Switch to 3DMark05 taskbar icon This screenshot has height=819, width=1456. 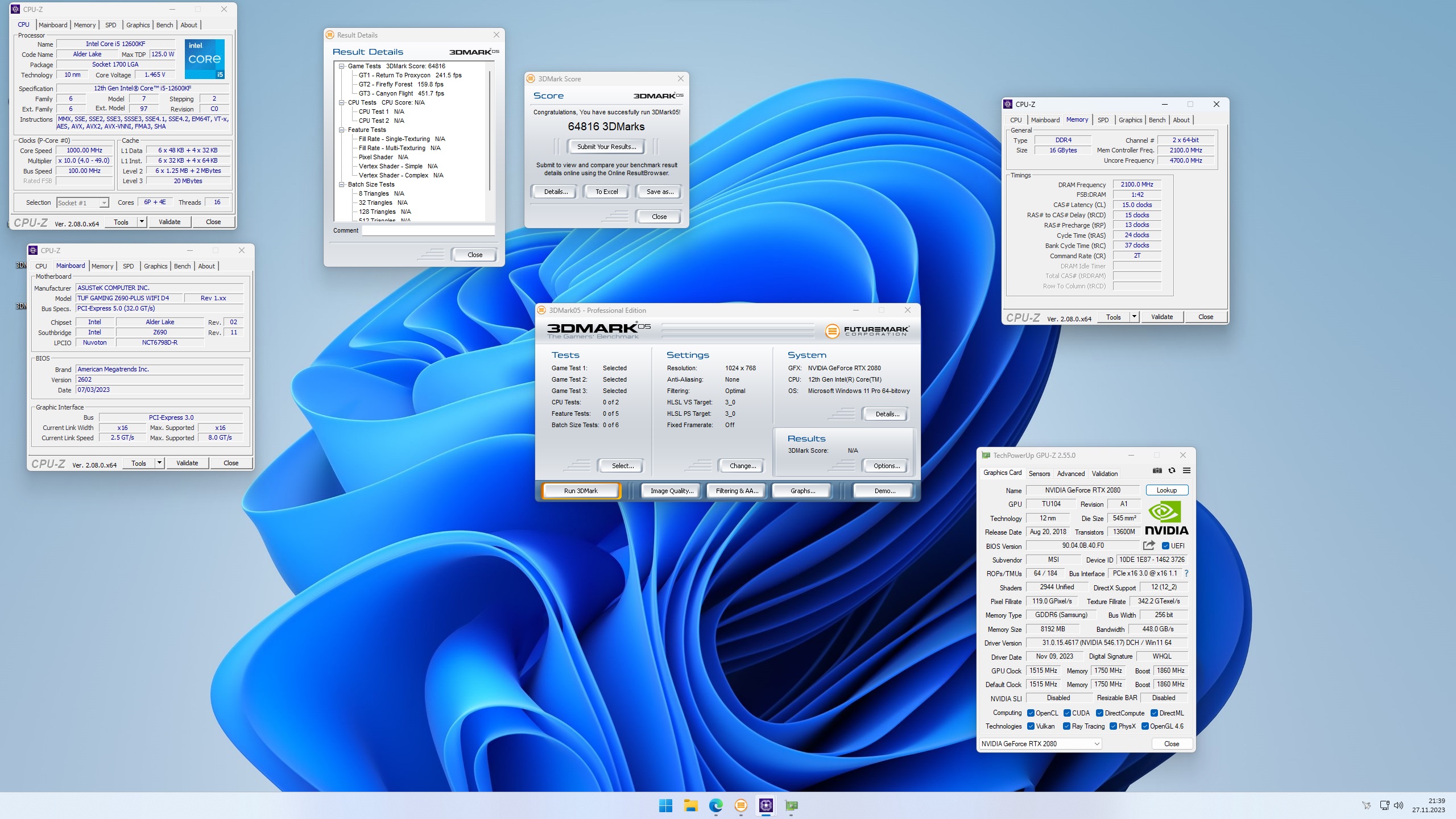tap(741, 805)
